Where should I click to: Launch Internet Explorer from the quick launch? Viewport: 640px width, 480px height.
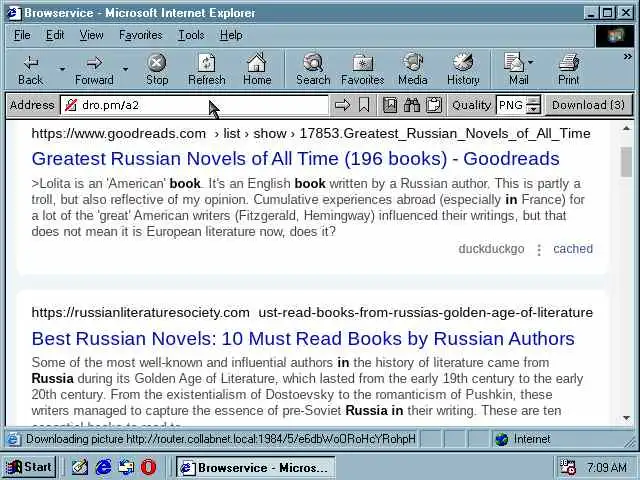pyautogui.click(x=103, y=467)
